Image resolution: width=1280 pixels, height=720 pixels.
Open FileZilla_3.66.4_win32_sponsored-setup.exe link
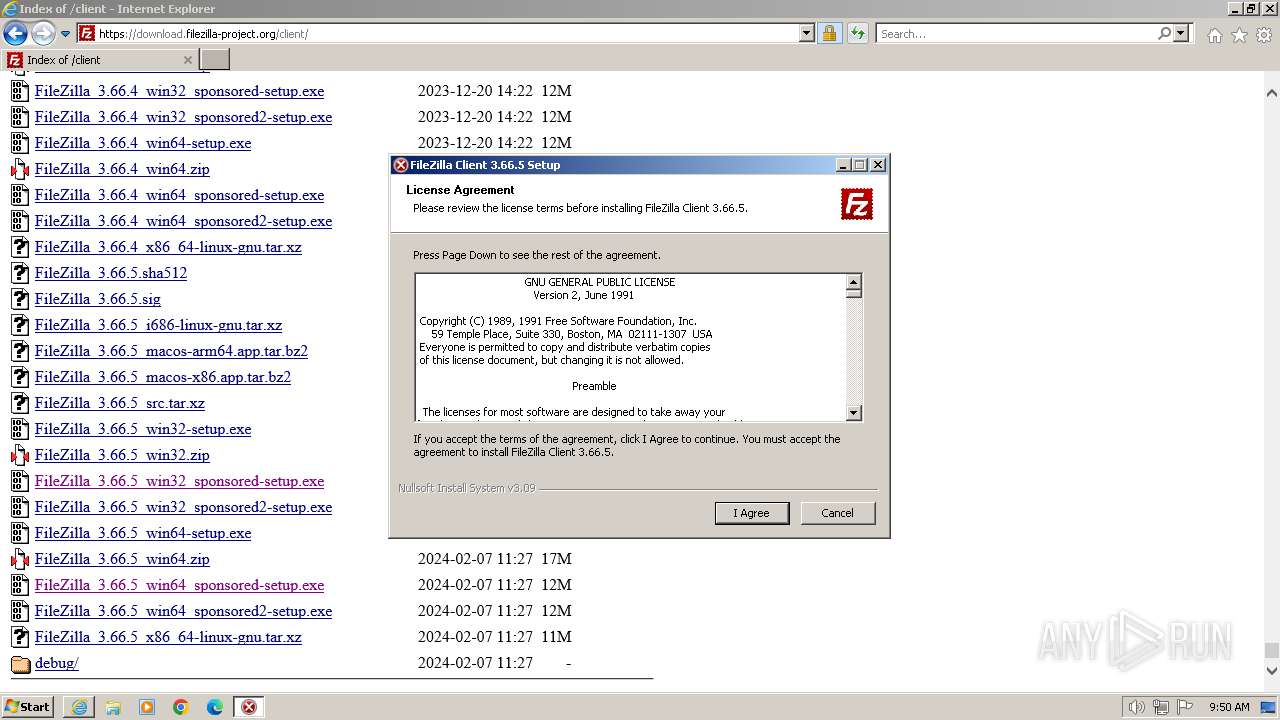[x=179, y=91]
